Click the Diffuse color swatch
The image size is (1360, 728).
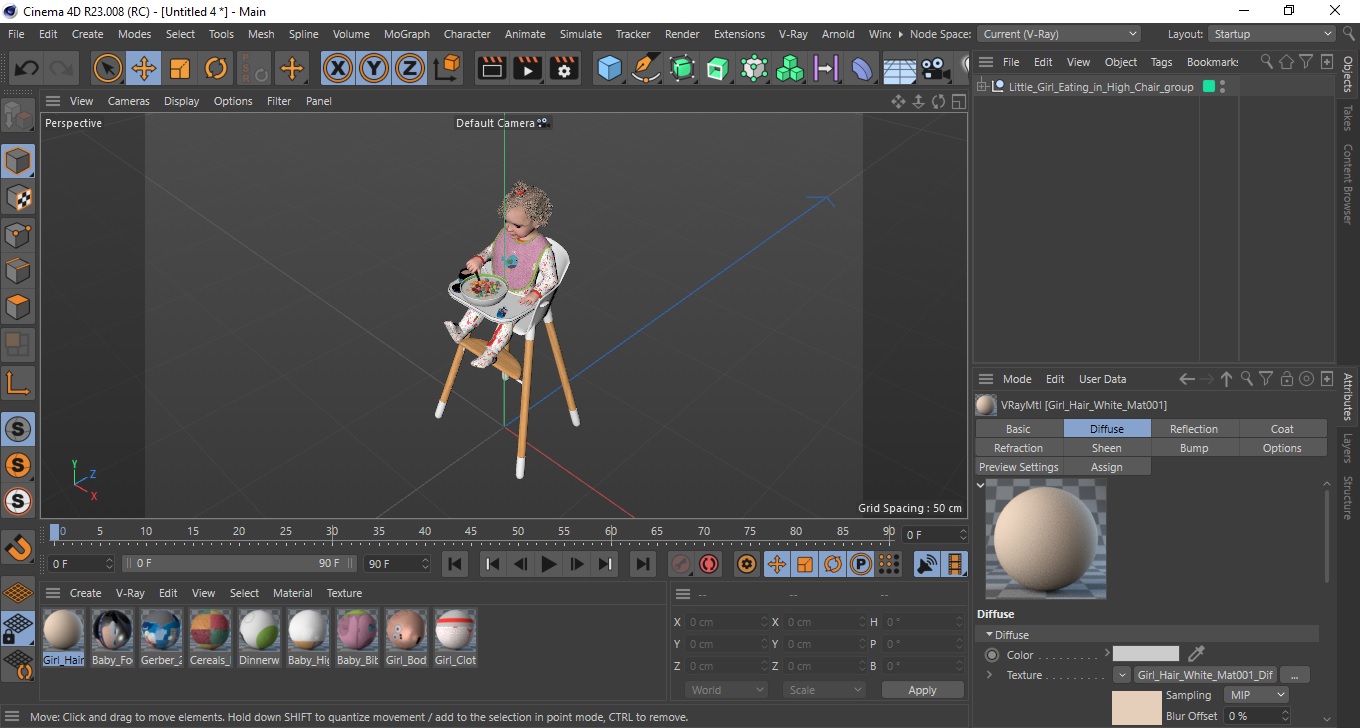pos(1146,654)
